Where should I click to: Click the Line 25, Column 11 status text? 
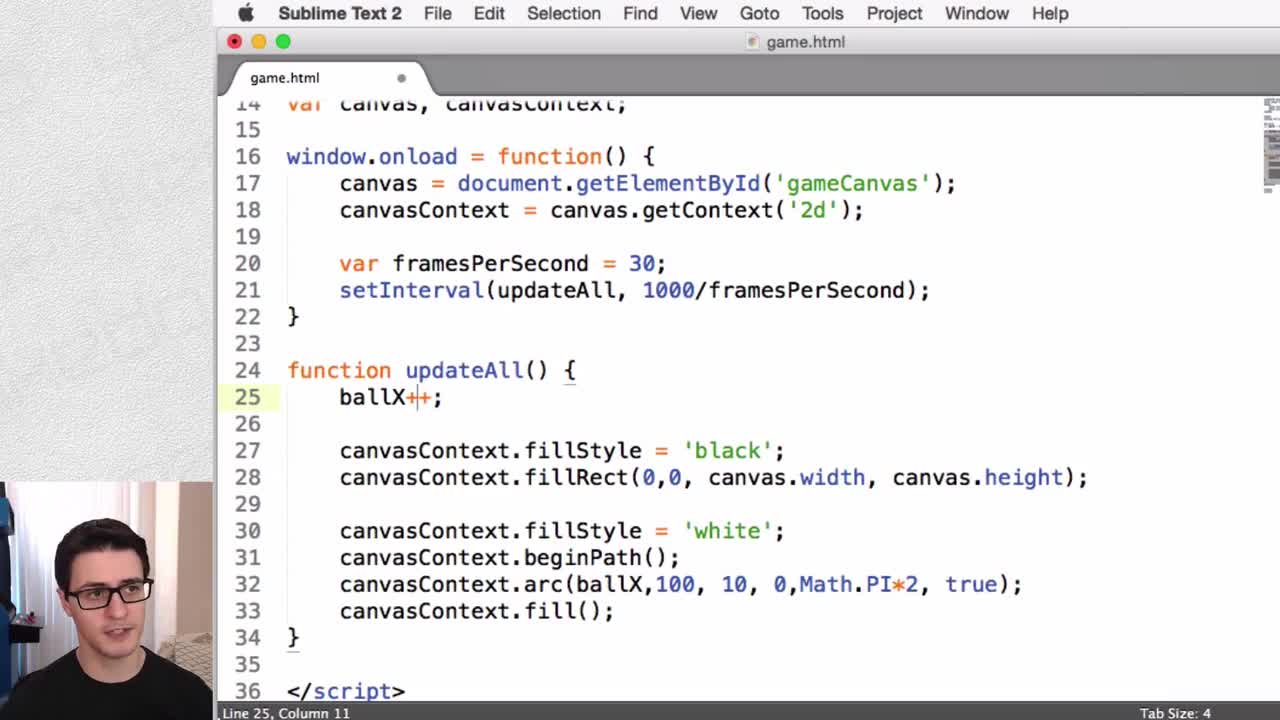pyautogui.click(x=286, y=713)
